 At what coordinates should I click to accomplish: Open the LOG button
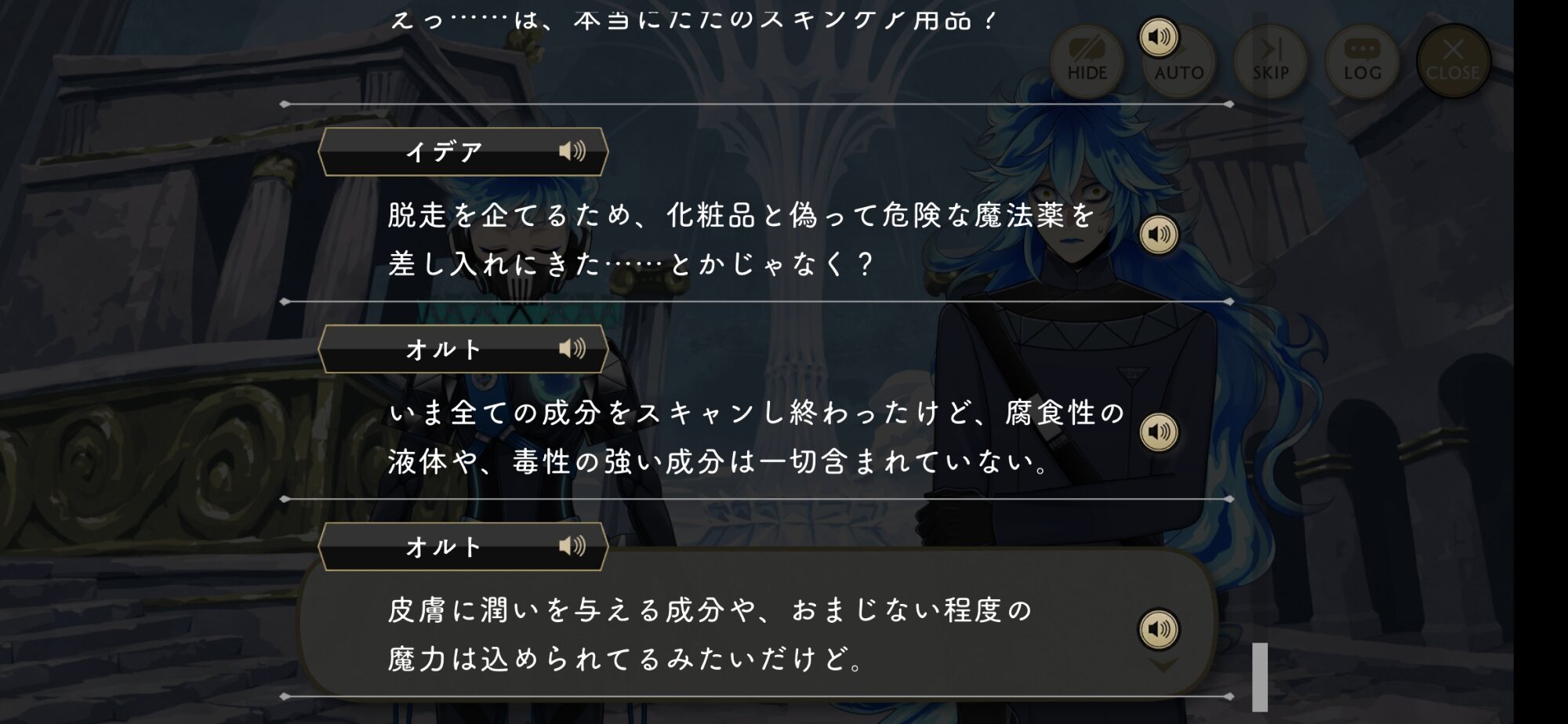1363,61
